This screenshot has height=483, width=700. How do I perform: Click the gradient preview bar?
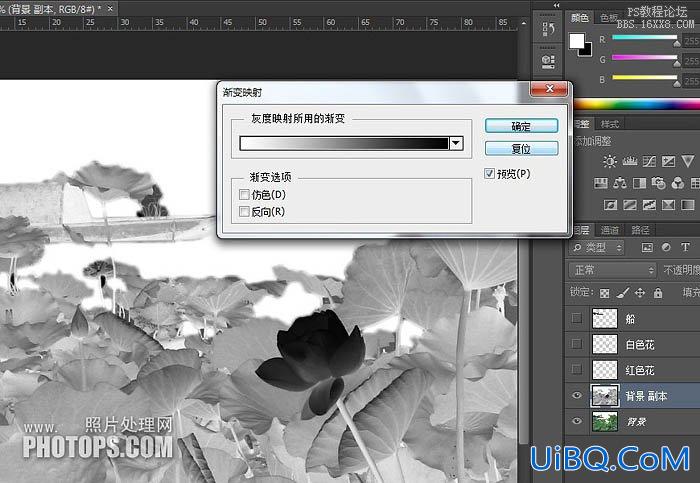point(344,143)
